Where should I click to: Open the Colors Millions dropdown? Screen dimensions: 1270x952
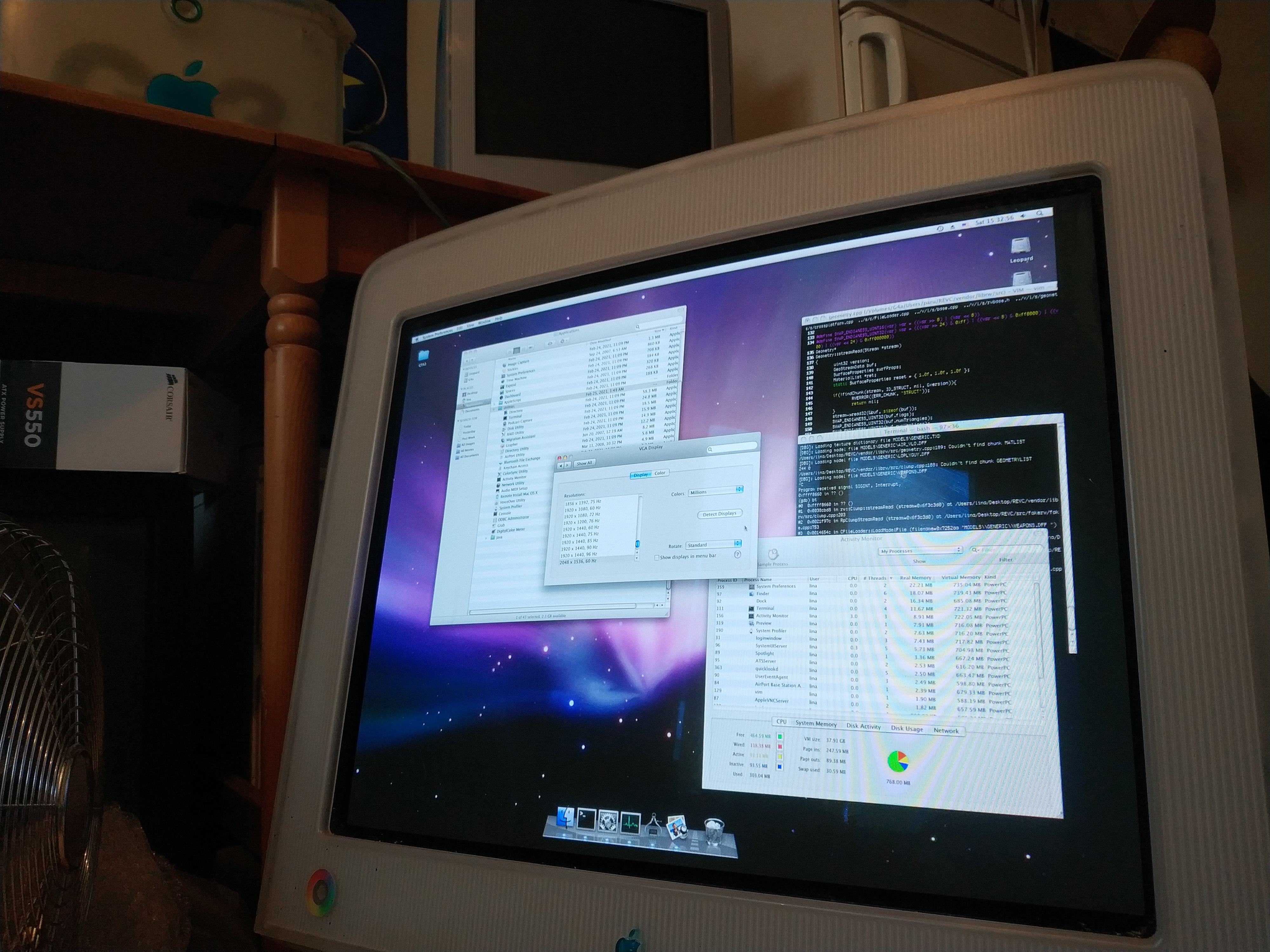click(715, 492)
